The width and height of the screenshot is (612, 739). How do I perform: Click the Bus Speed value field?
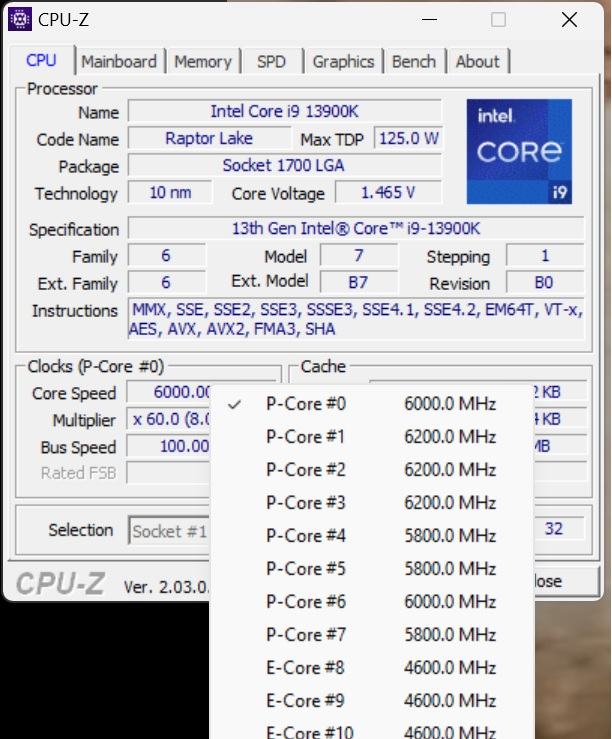(x=169, y=446)
